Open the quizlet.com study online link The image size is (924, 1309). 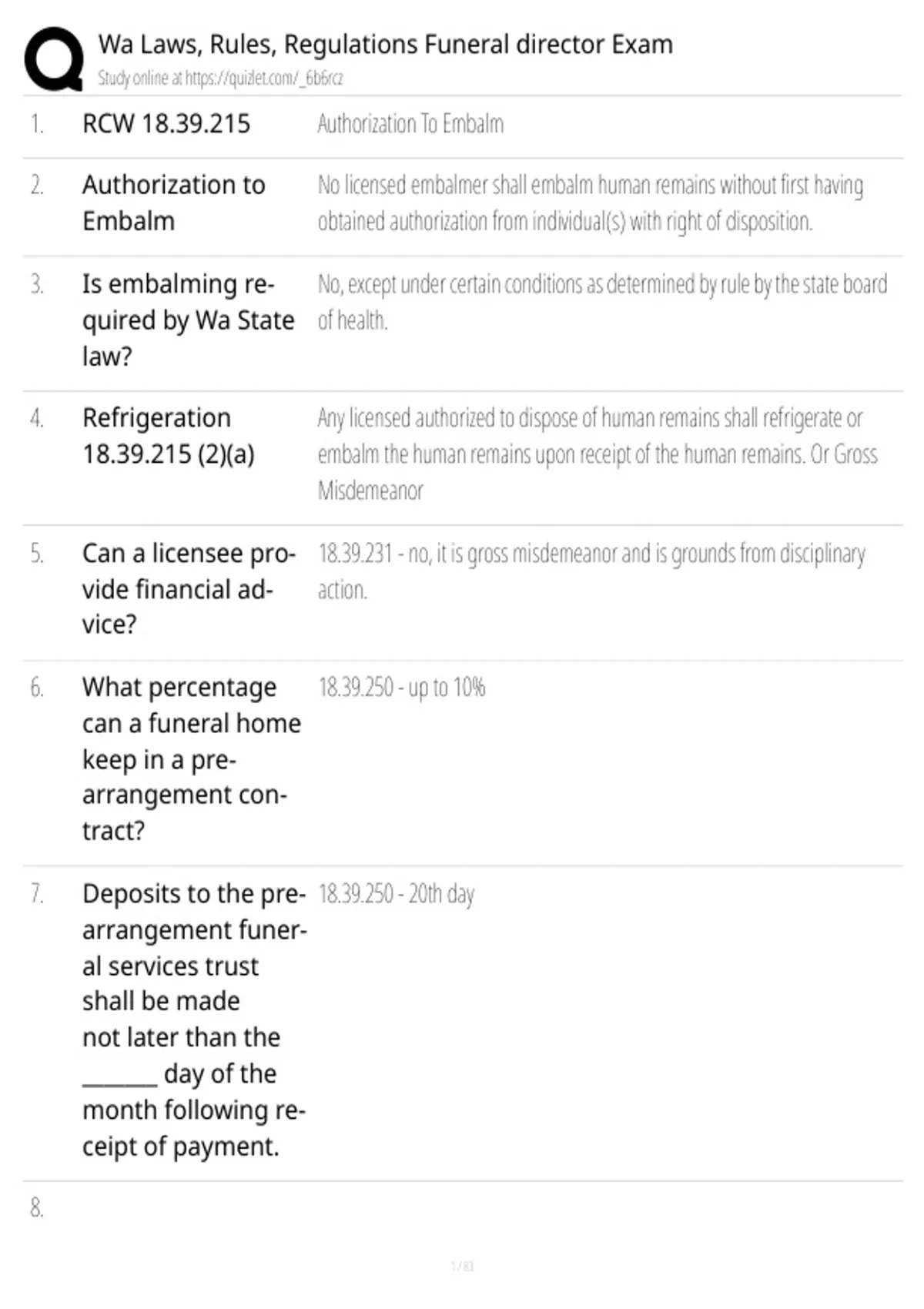click(220, 78)
